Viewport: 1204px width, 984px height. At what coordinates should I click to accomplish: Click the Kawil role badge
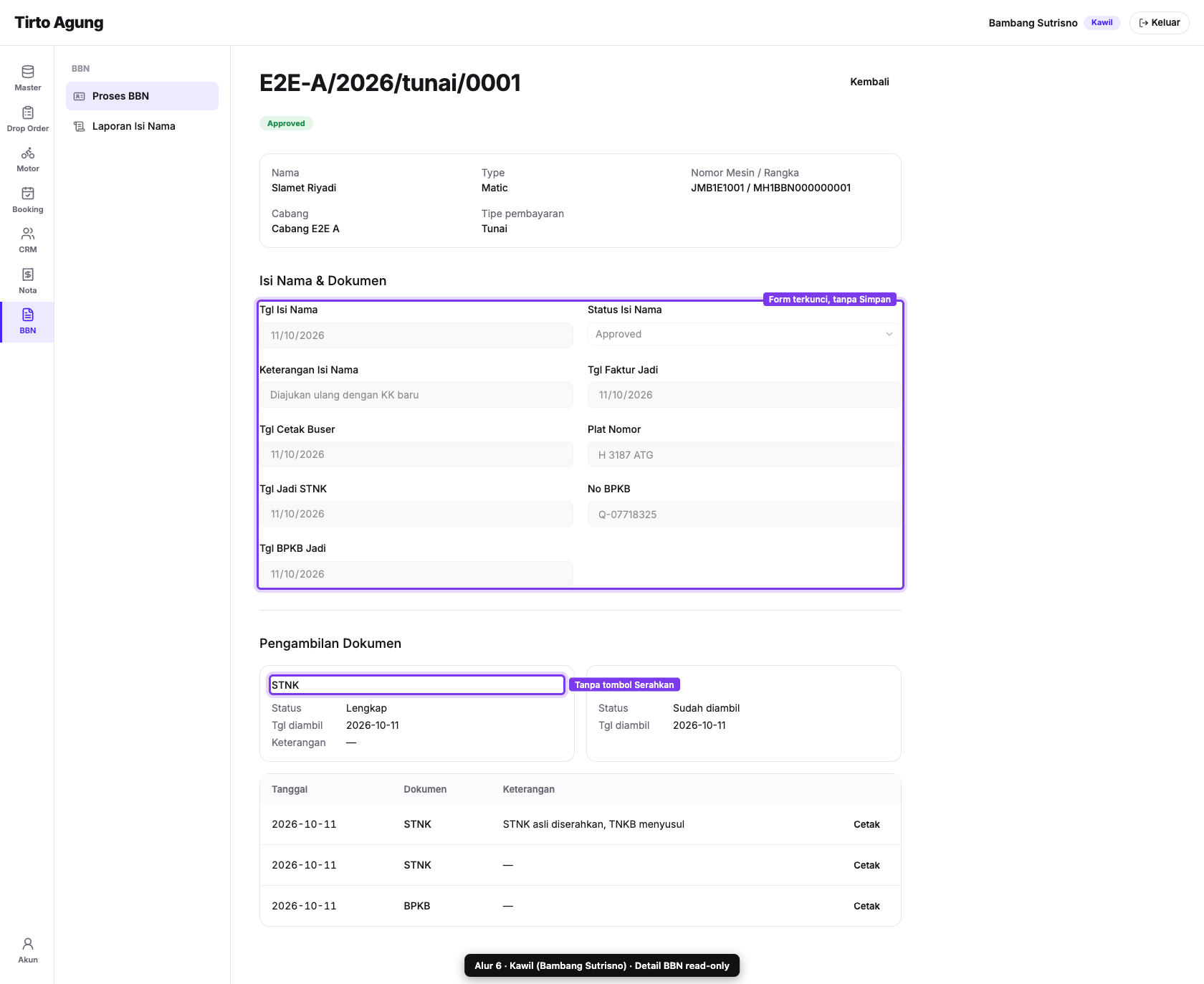tap(1102, 22)
